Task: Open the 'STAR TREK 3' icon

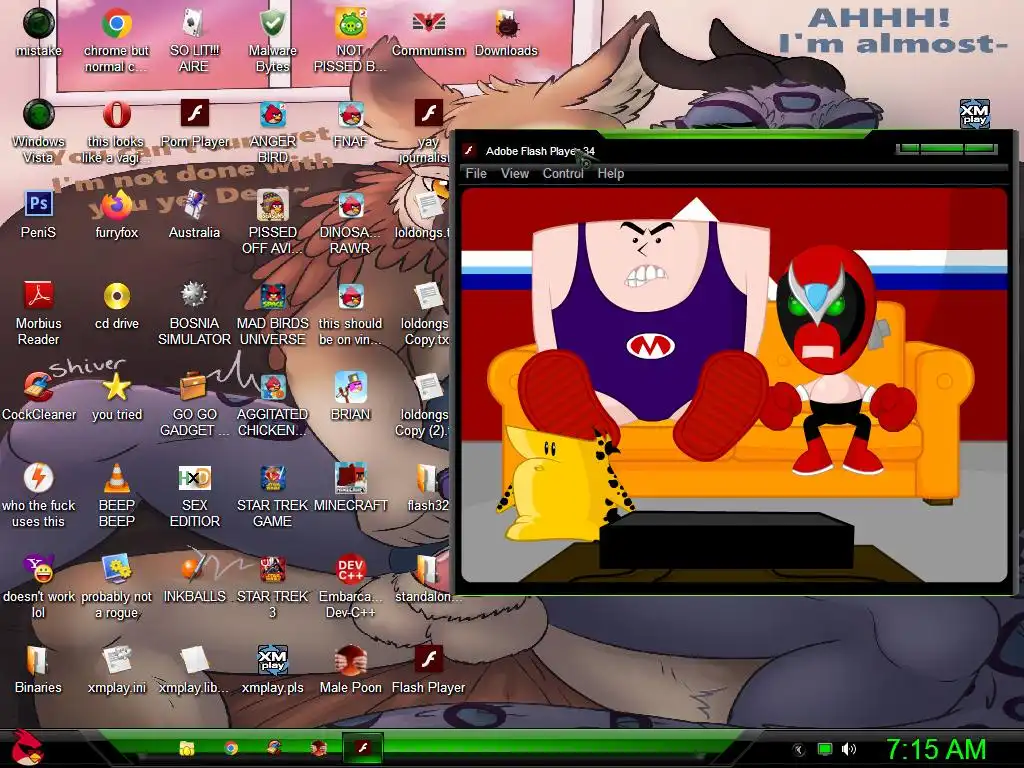Action: (x=272, y=586)
